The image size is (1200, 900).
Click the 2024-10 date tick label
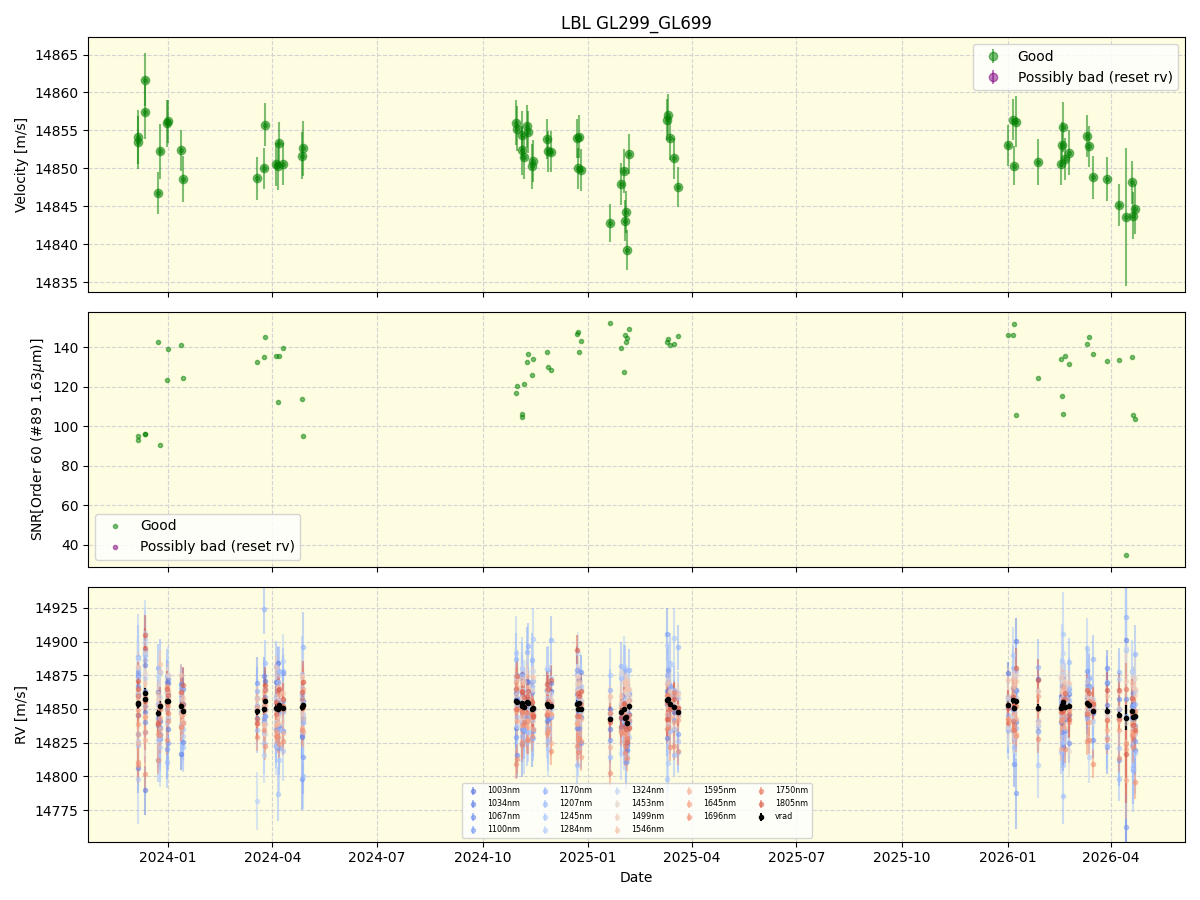483,857
